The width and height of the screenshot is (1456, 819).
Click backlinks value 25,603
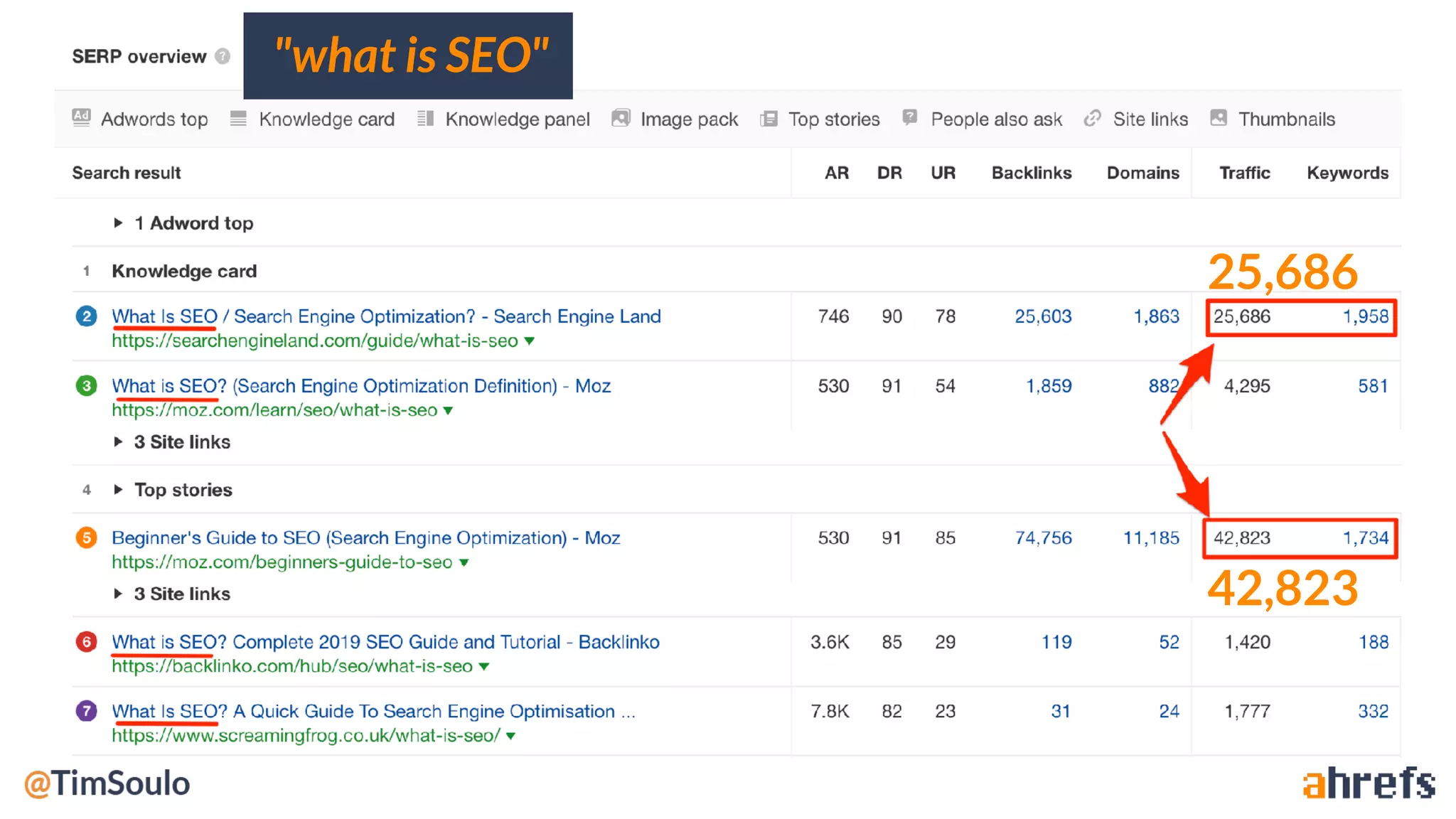(x=1043, y=316)
